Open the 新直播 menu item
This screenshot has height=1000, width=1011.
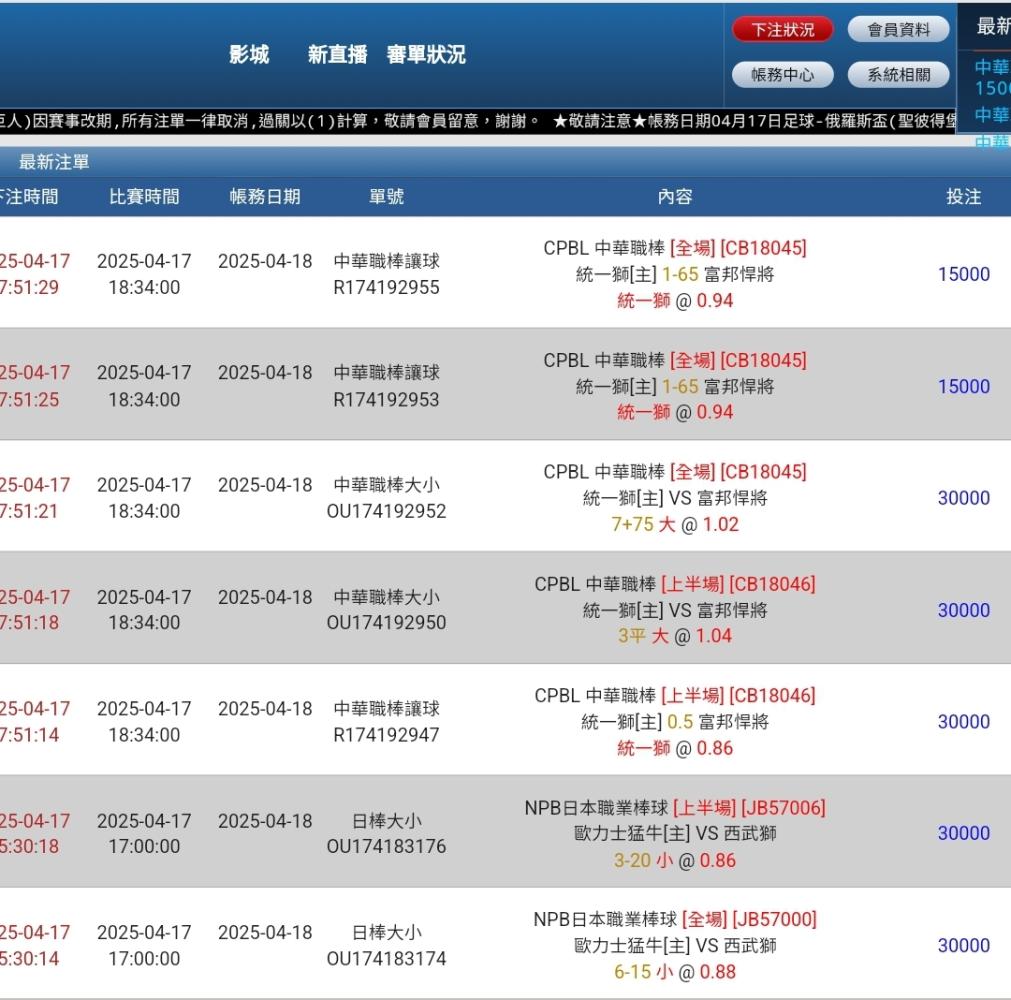(x=337, y=55)
